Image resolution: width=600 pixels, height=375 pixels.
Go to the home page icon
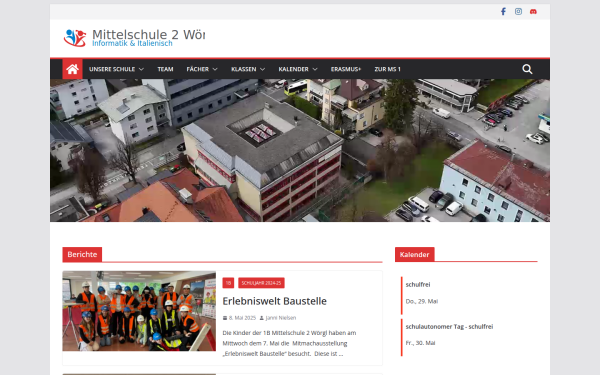coord(72,69)
